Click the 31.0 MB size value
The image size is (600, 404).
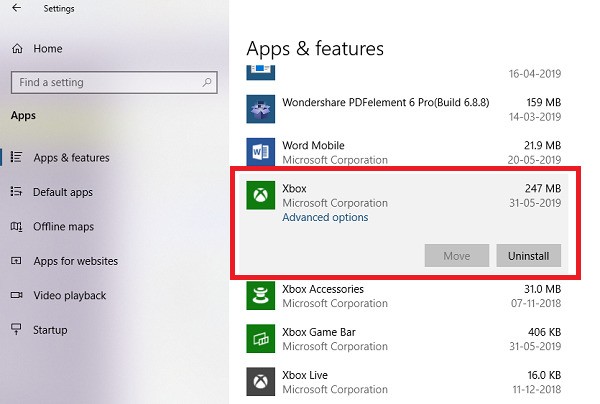click(542, 289)
